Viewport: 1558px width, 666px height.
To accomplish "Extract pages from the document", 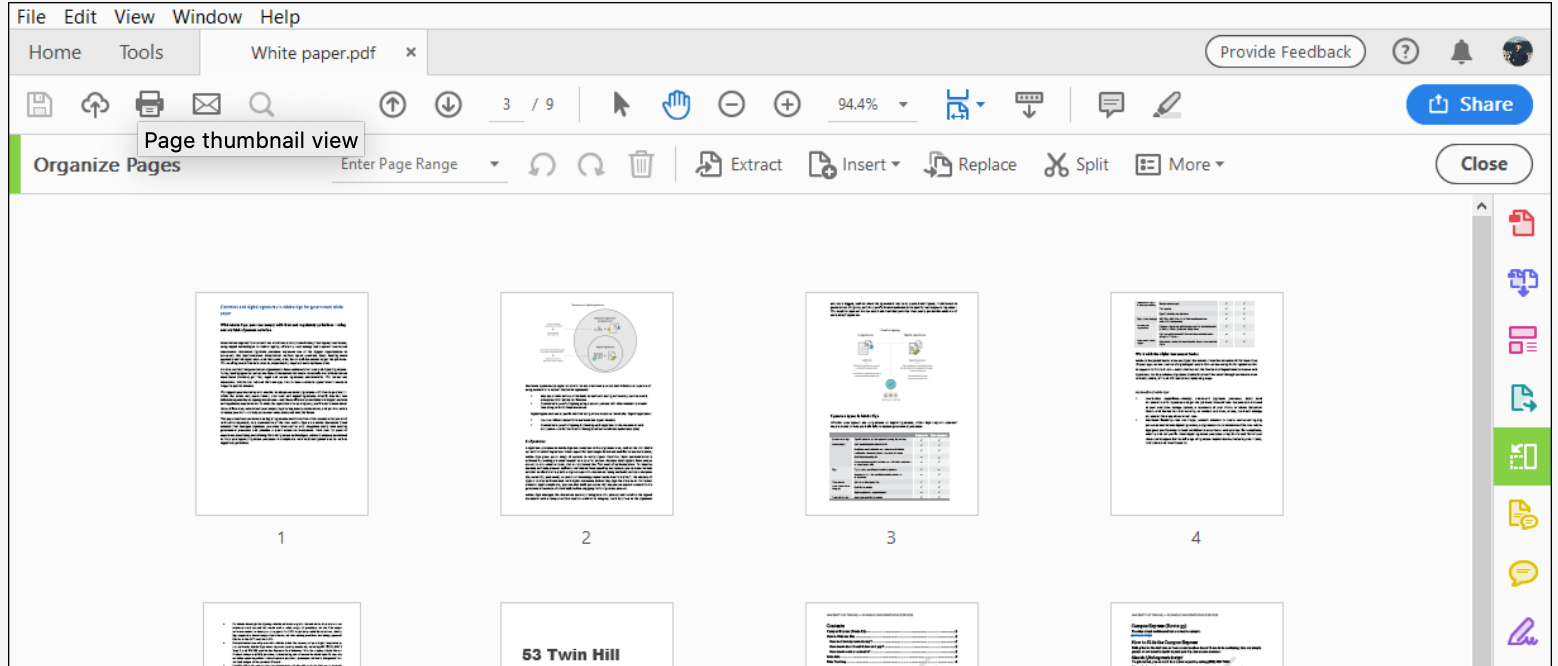I will click(740, 164).
